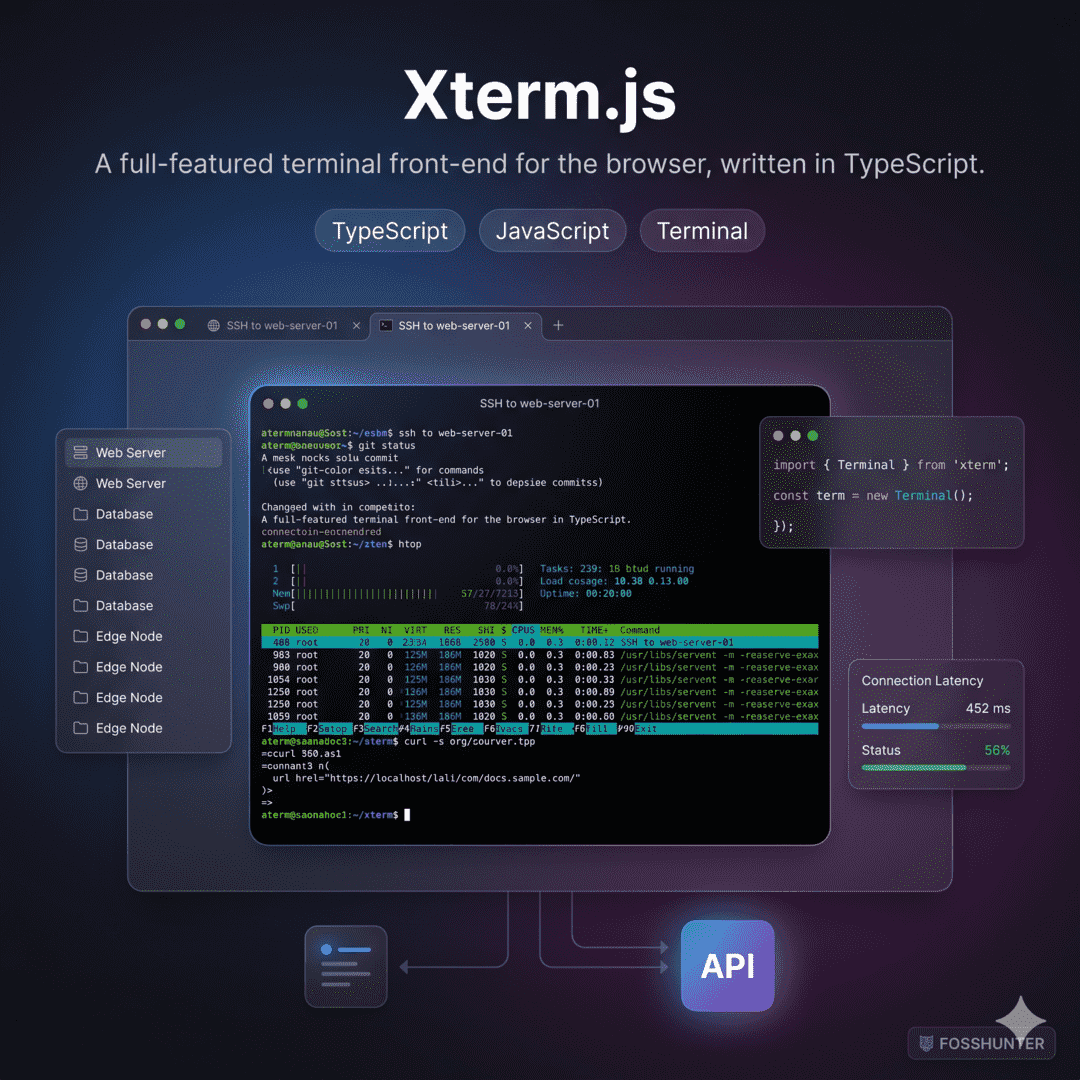Select the process row with PID 1059

click(x=539, y=716)
